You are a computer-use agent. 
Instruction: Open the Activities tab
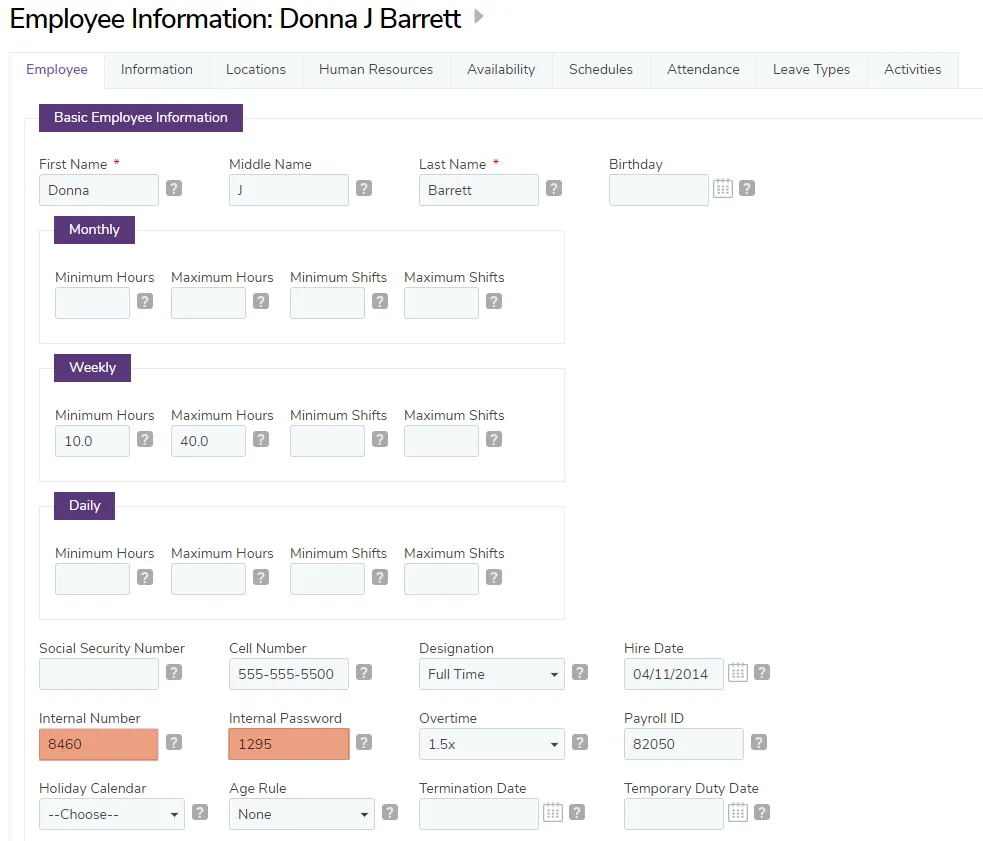913,70
